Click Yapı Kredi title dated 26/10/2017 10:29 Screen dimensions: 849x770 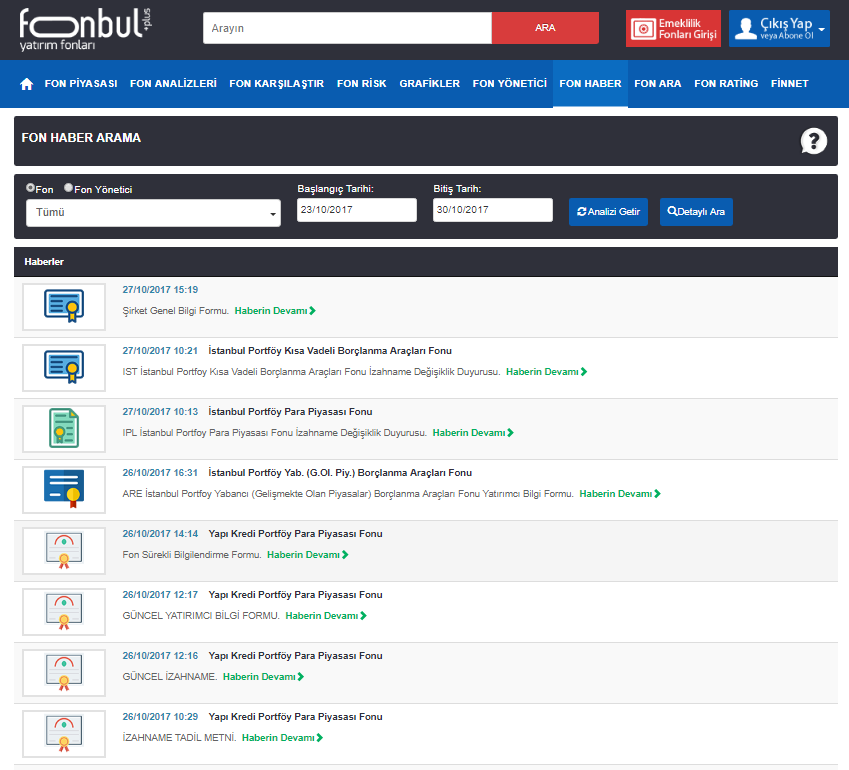pyautogui.click(x=296, y=717)
